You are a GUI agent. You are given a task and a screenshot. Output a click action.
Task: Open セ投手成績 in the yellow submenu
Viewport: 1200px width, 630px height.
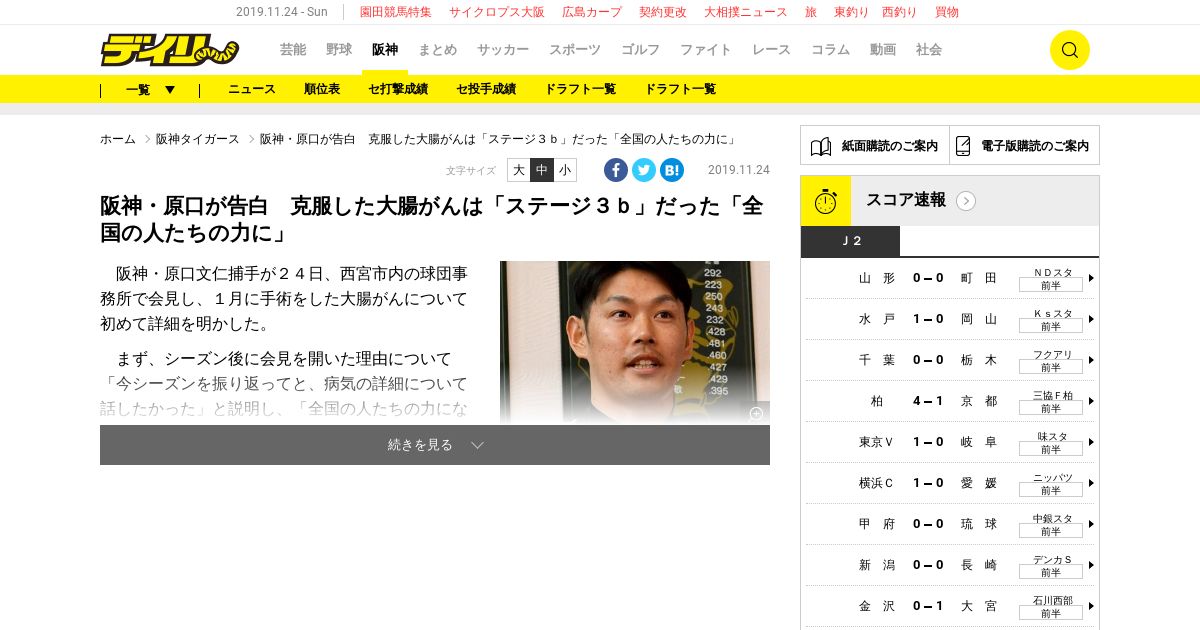(x=486, y=89)
